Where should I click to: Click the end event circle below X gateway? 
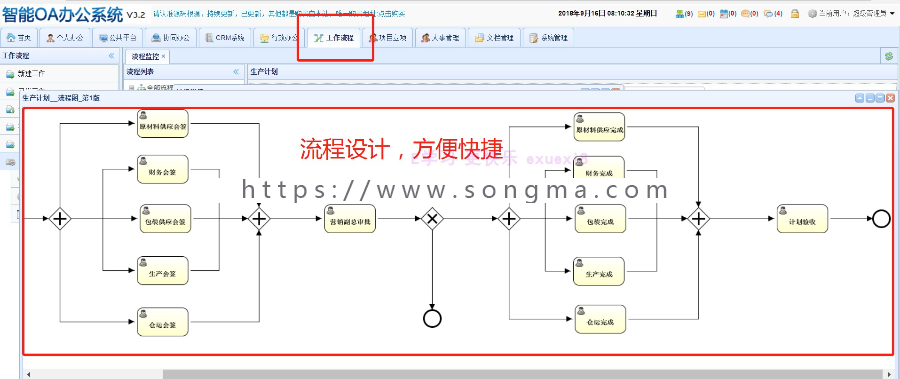pyautogui.click(x=432, y=318)
